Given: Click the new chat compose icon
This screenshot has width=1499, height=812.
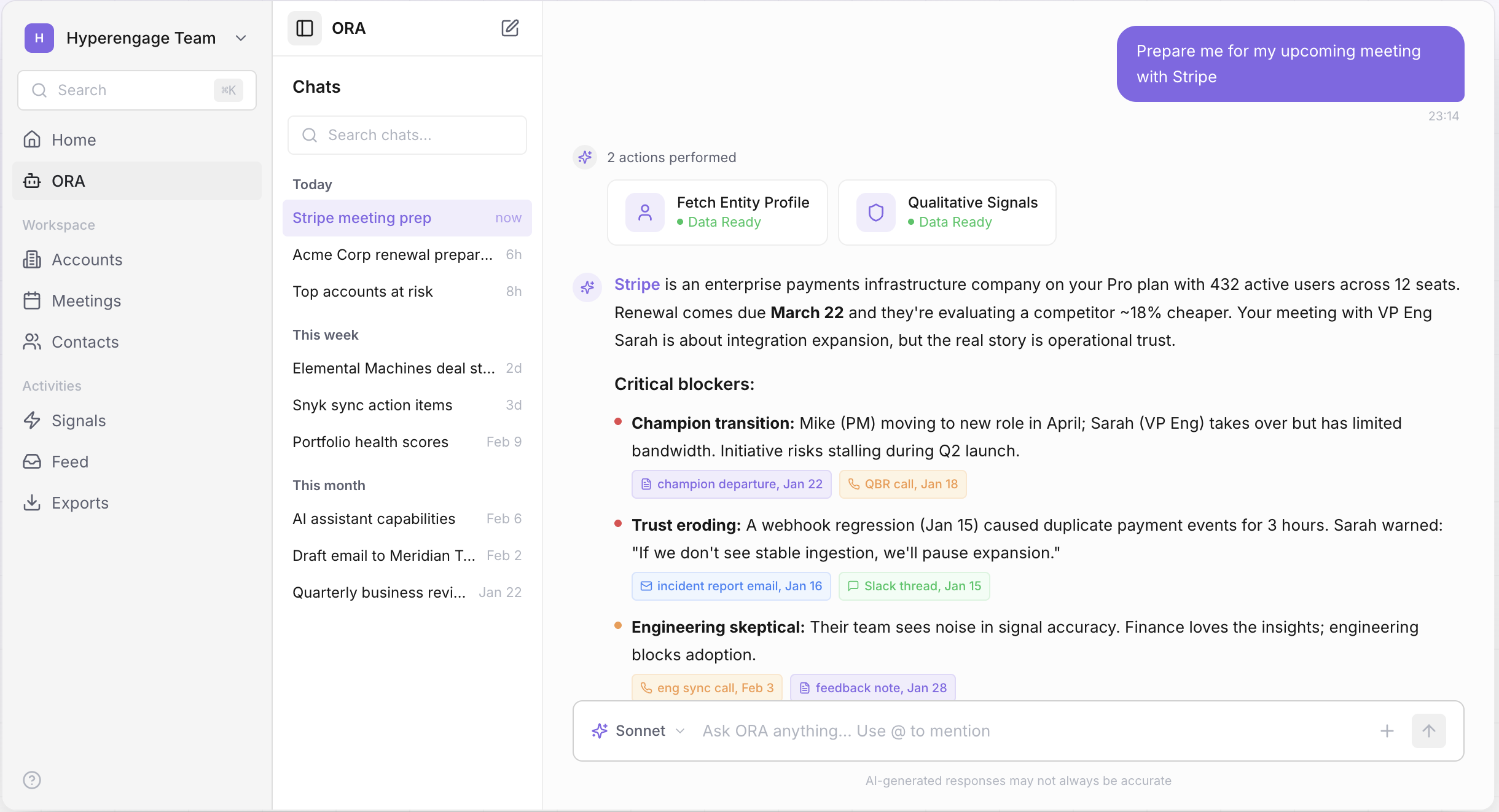Looking at the screenshot, I should point(510,28).
